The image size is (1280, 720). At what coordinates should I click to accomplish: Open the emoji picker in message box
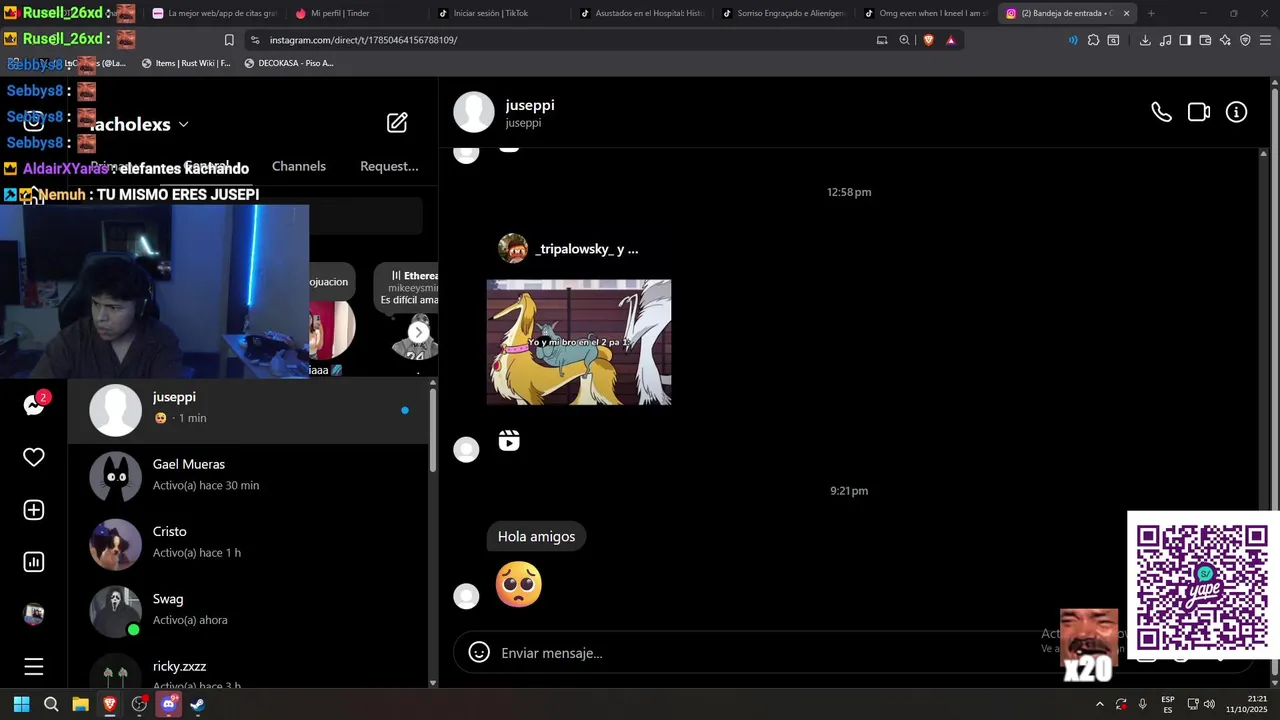(479, 652)
